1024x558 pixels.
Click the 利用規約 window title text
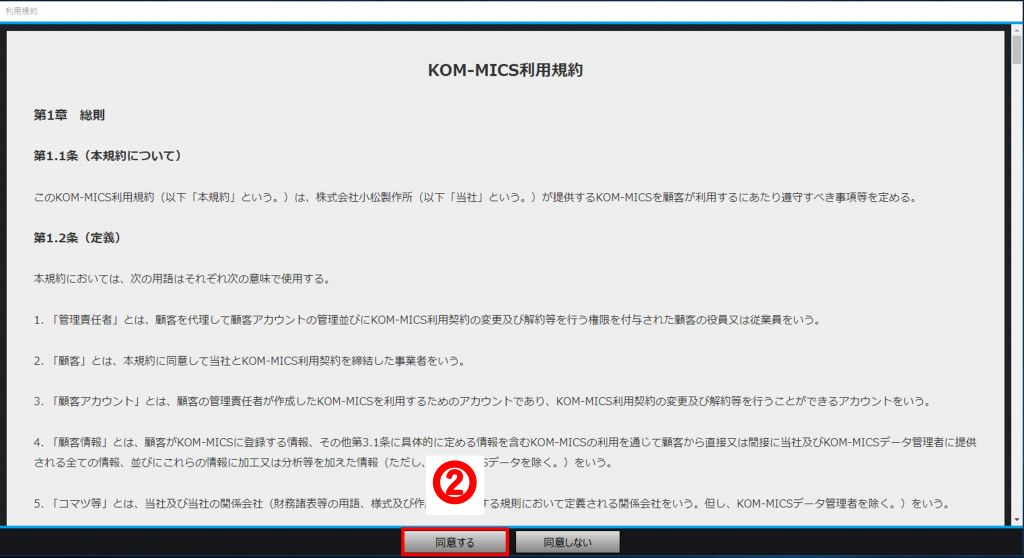coord(22,11)
